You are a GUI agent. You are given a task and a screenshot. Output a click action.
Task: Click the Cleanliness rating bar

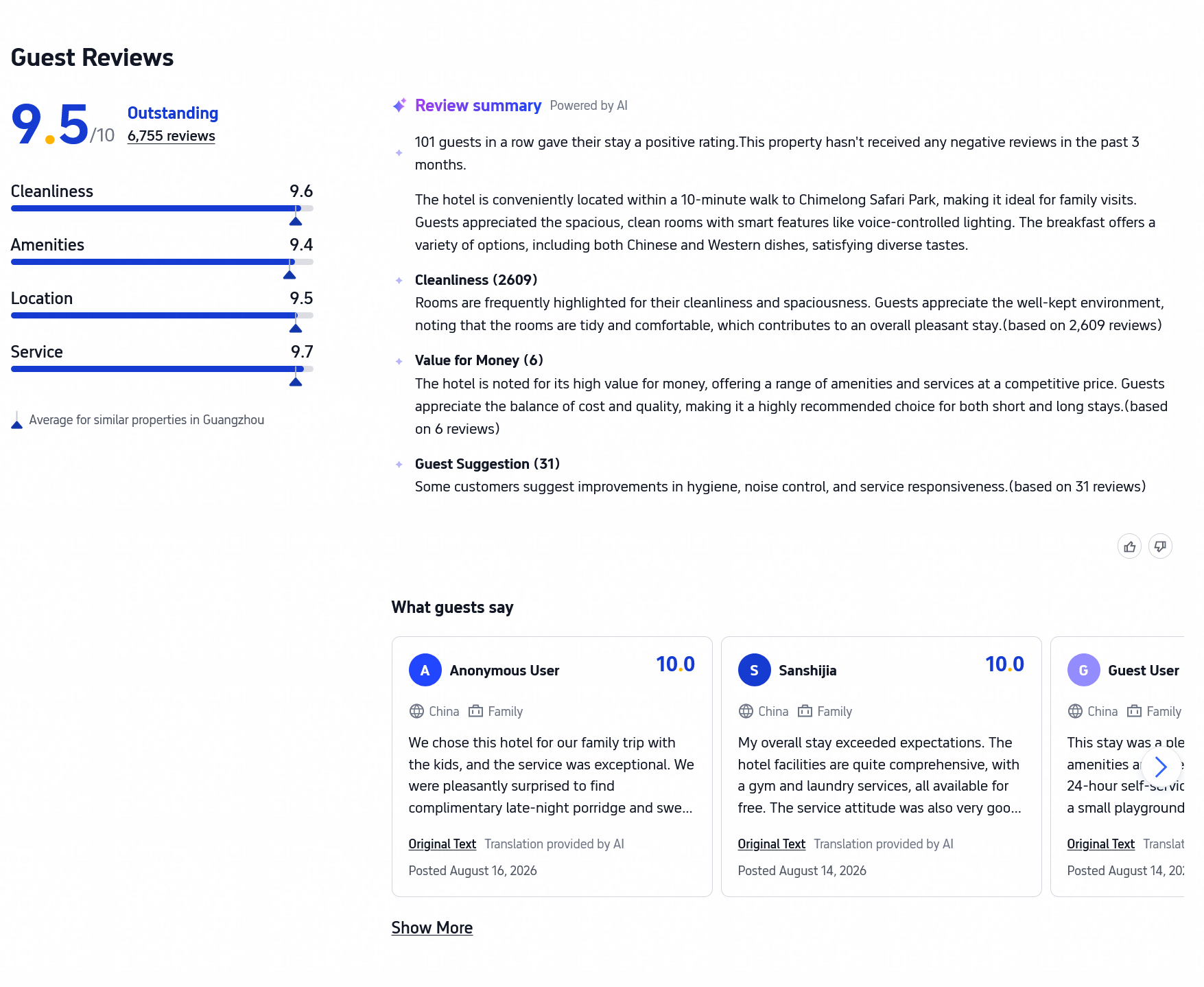coord(162,208)
